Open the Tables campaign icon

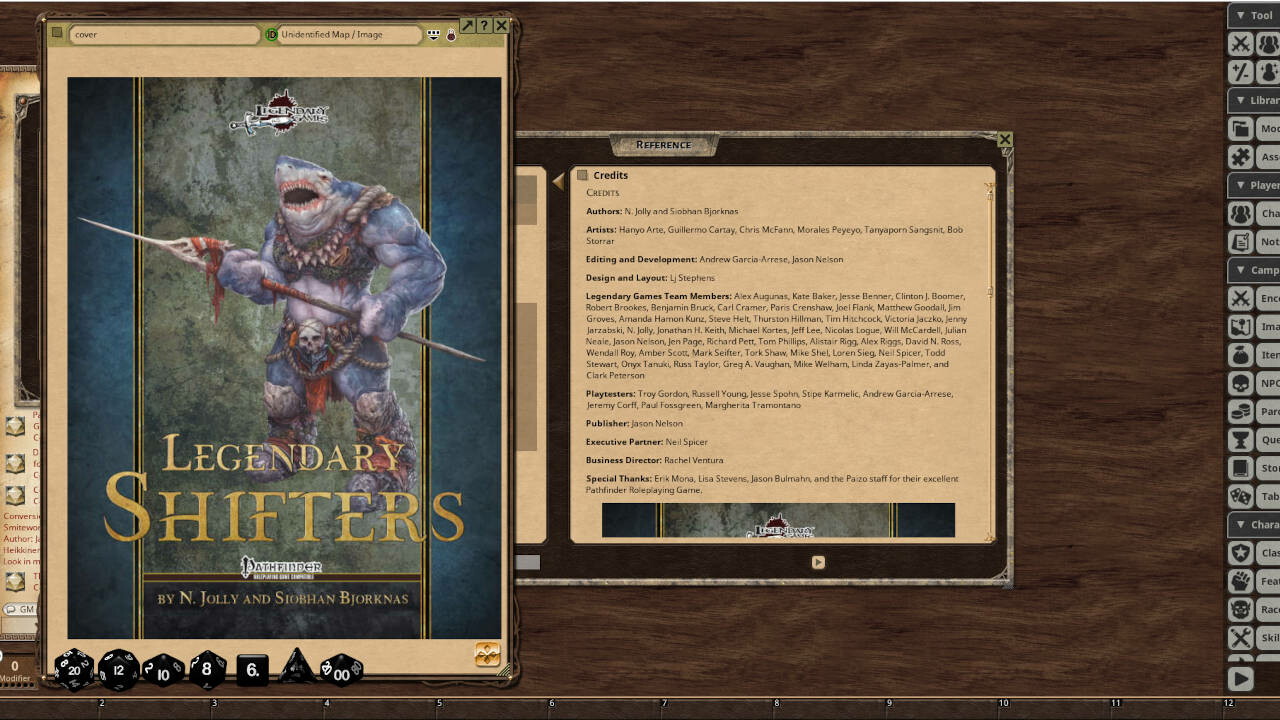[x=1240, y=496]
